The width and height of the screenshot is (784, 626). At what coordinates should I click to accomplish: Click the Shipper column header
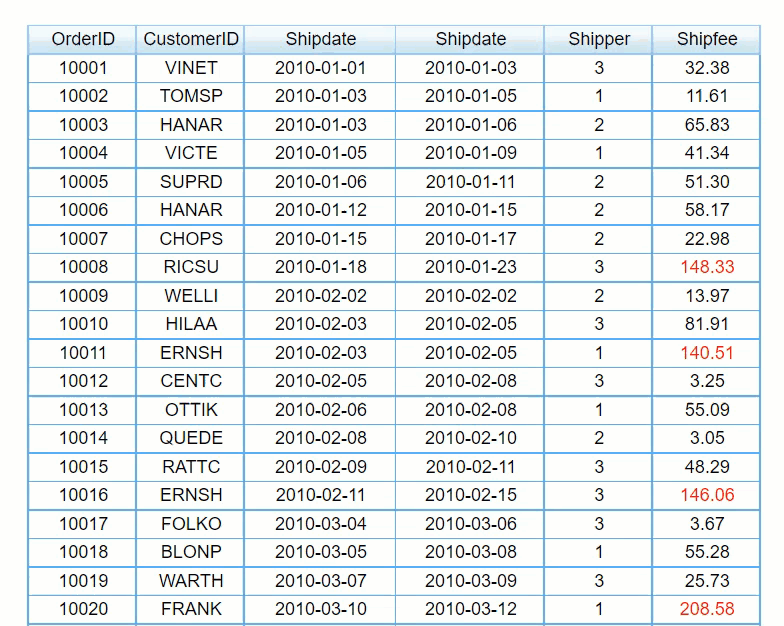(x=599, y=39)
